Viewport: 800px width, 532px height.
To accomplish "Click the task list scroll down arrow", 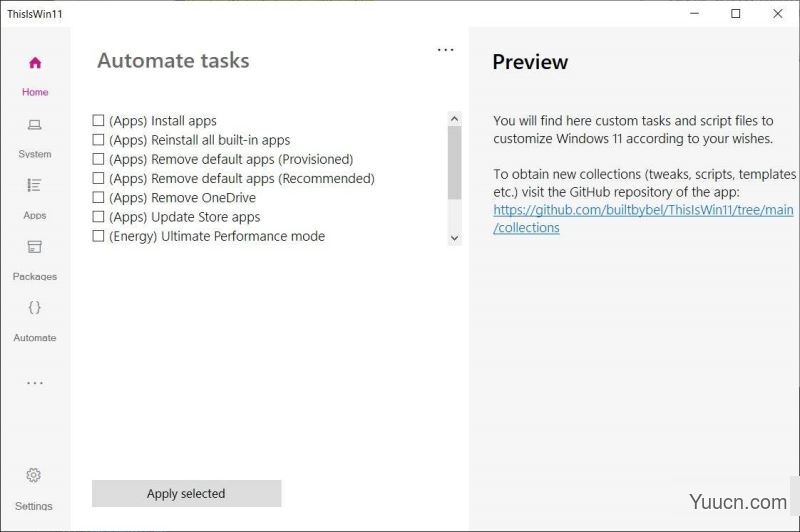I will (455, 238).
